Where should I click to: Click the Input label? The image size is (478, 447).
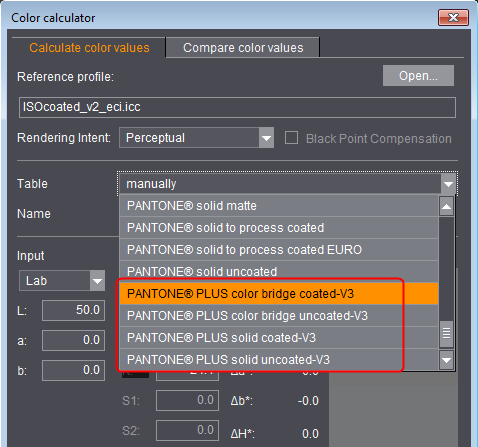tap(30, 256)
